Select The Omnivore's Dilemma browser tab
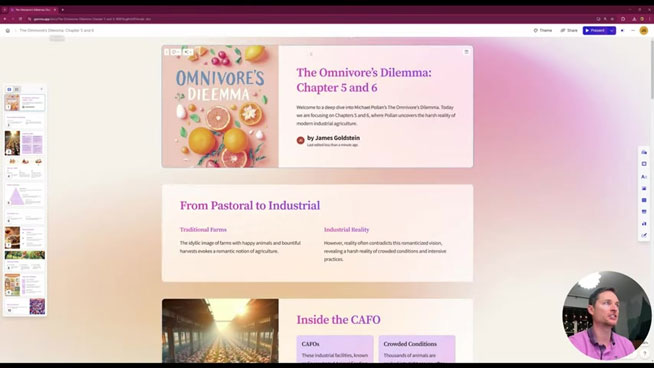Screen dimensions: 654x368 33,10
